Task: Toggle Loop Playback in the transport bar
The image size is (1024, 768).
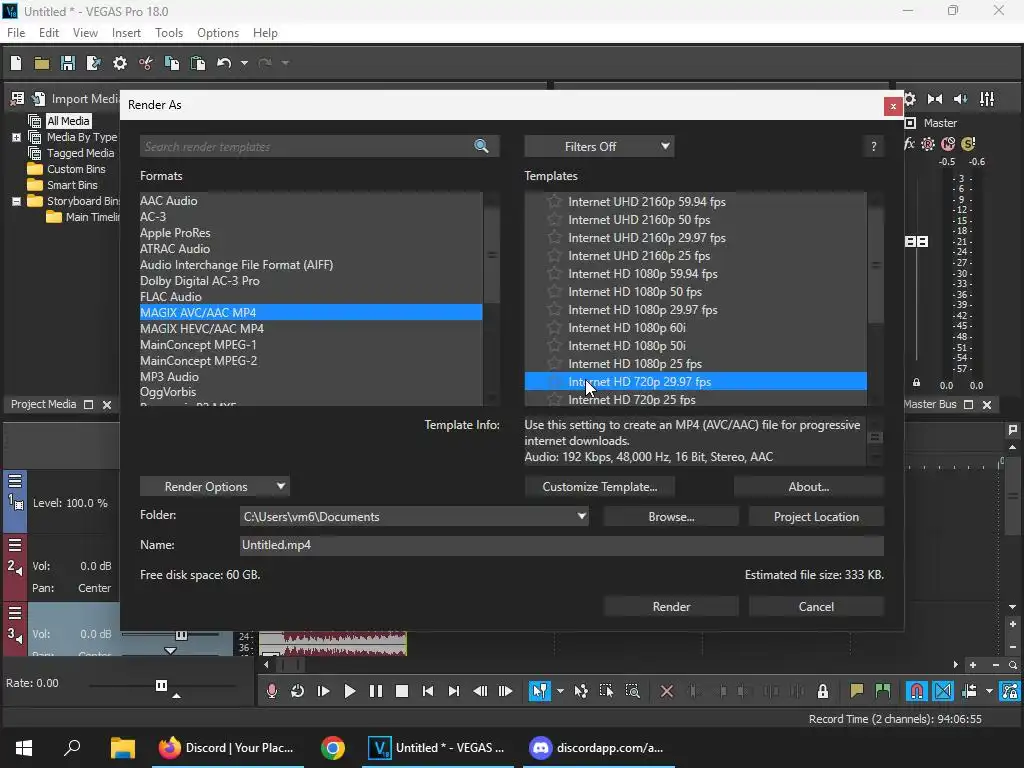Action: [x=297, y=691]
